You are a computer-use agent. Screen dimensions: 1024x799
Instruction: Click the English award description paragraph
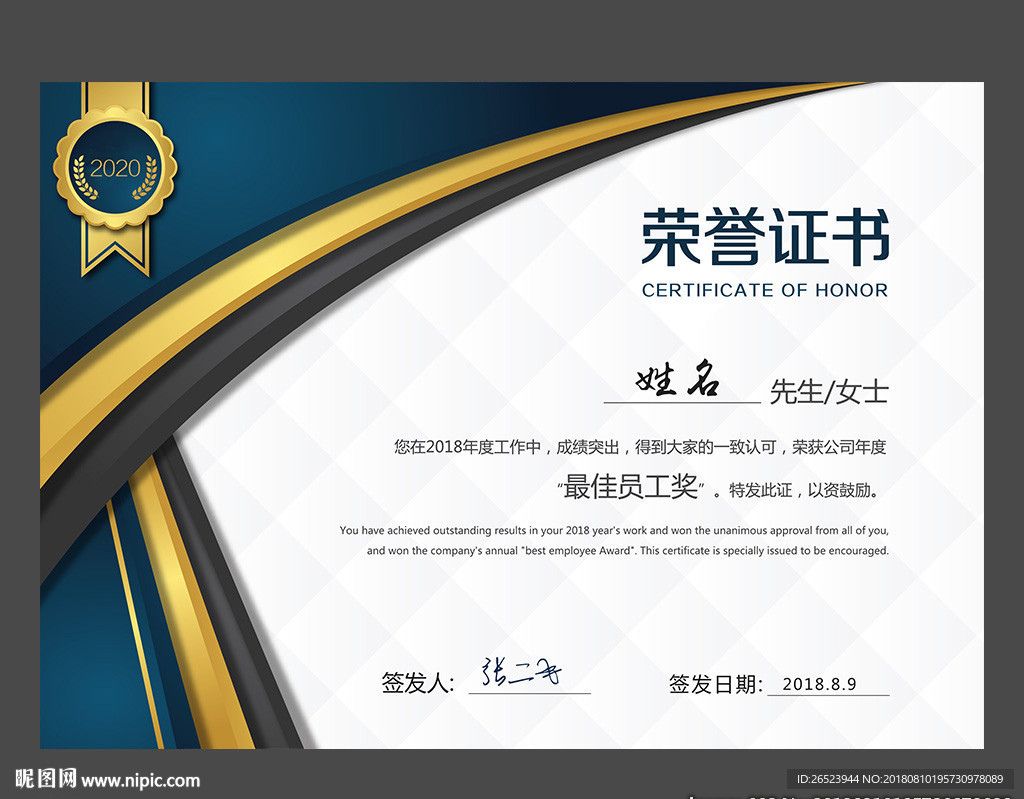point(614,540)
